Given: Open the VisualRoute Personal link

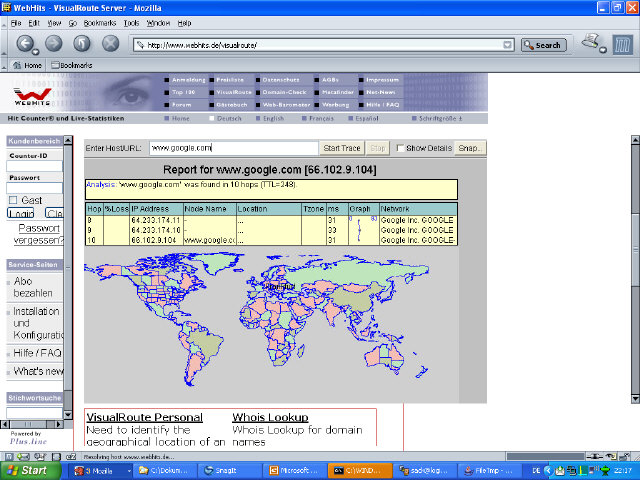Looking at the screenshot, I should (x=144, y=417).
